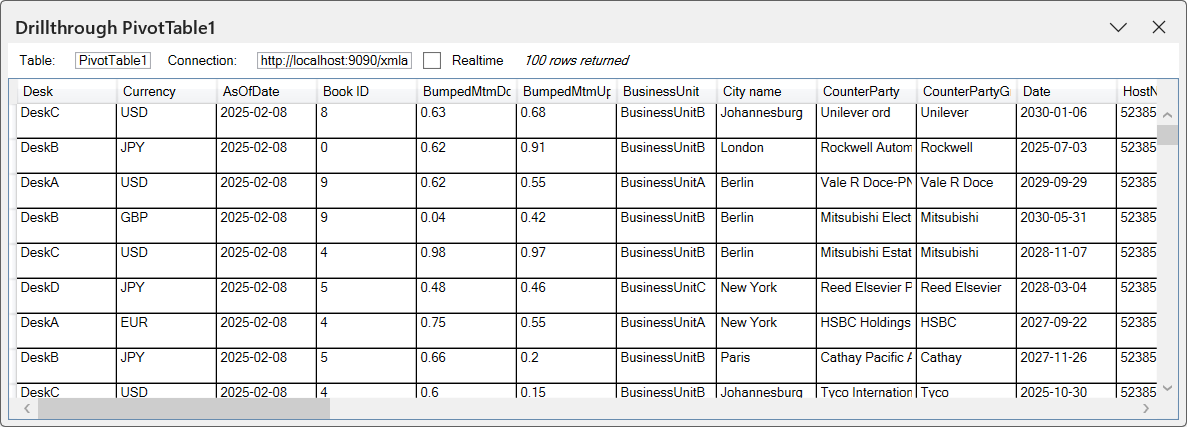
Task: Select the City name column header
Action: click(766, 91)
